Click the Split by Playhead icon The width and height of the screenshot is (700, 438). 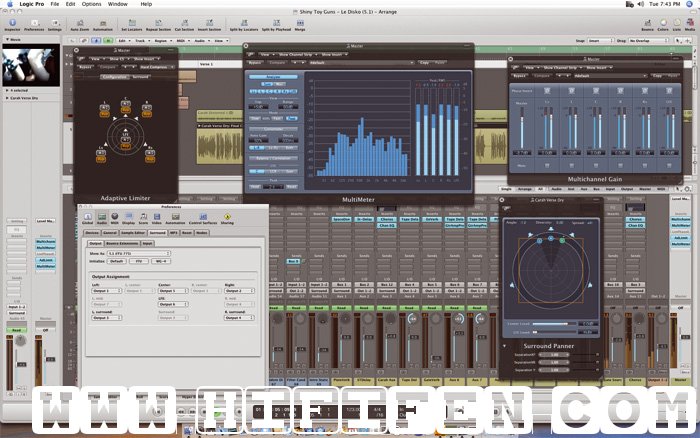pos(276,23)
